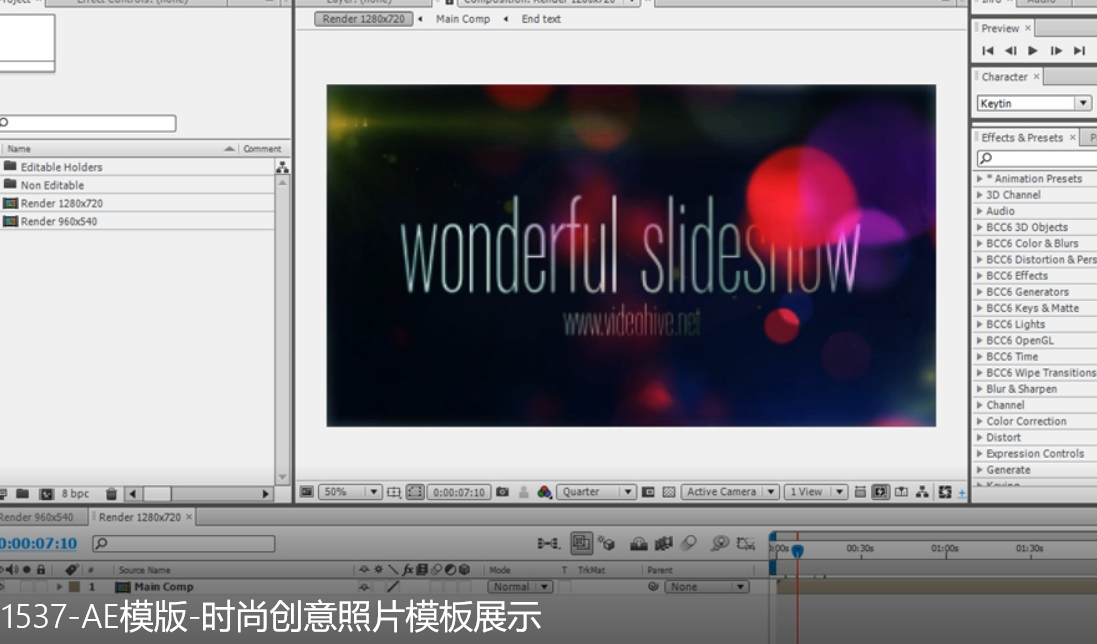1097x644 pixels.
Task: Open project flowchart view icon
Action: [x=282, y=167]
